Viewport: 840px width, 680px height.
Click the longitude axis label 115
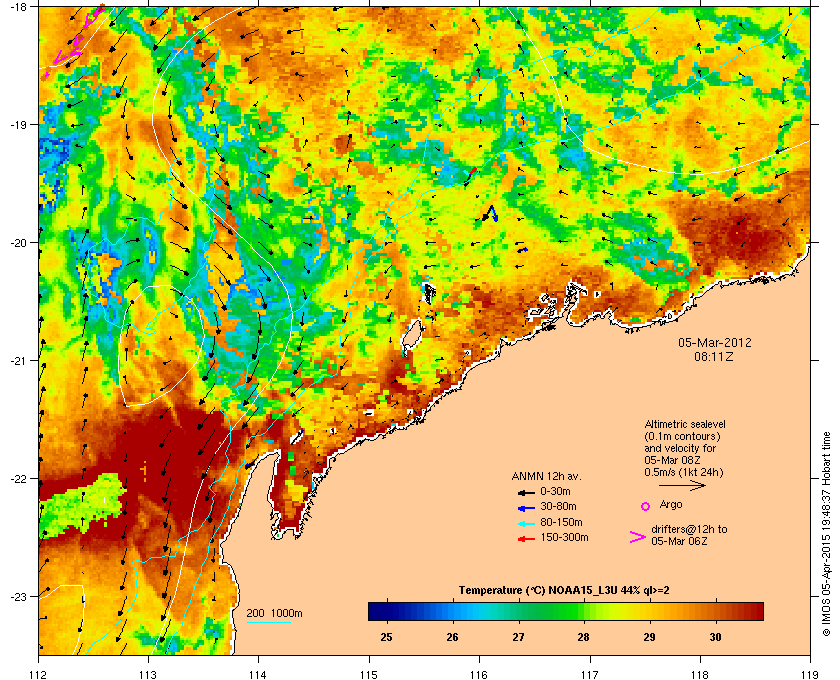click(369, 674)
